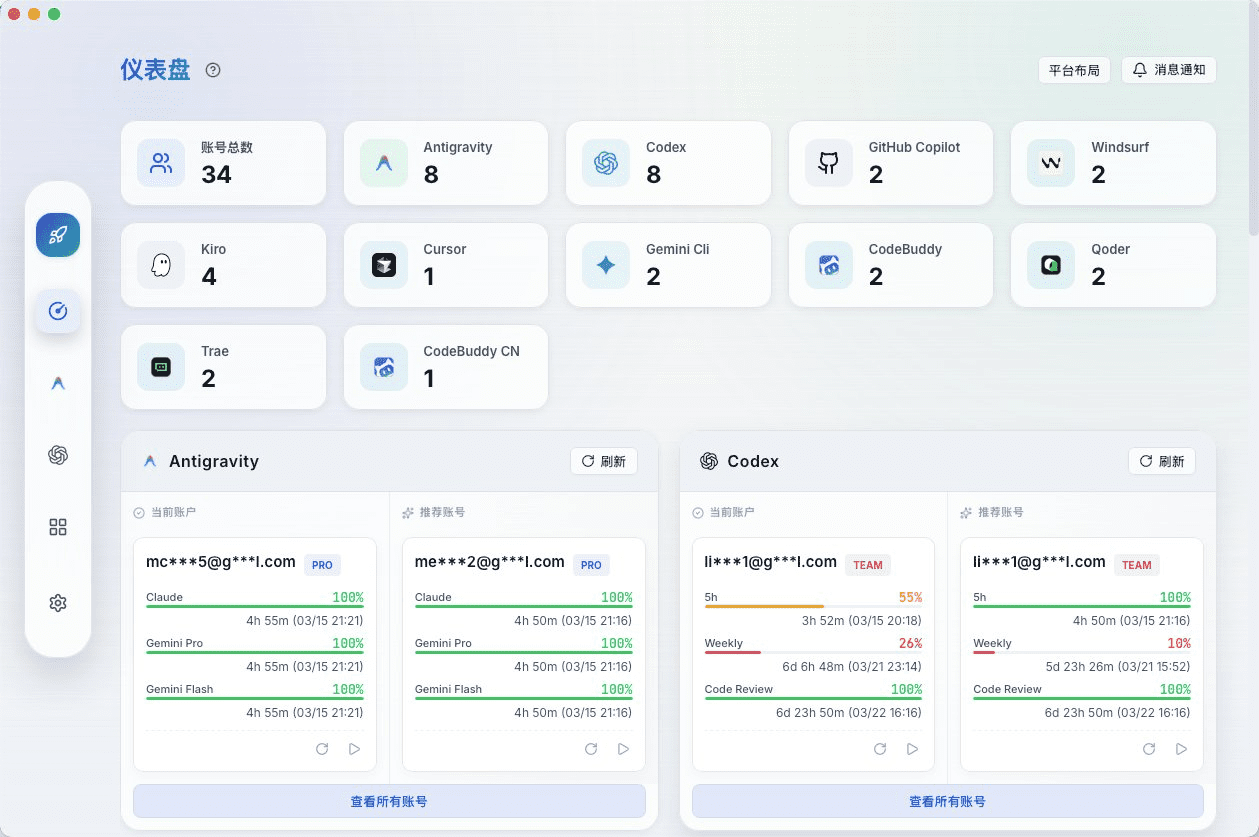Click Gemini Flash label under me***2@g***l.com
The image size is (1259, 837).
tap(448, 689)
